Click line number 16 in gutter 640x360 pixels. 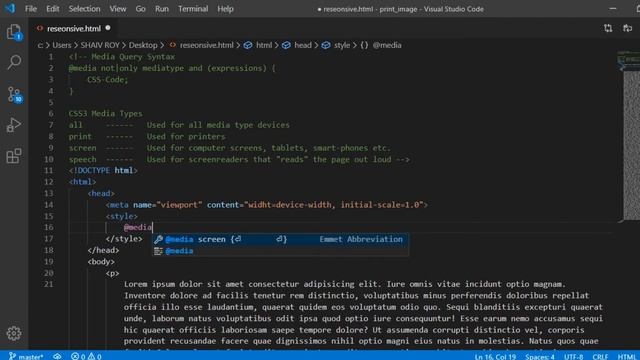[x=49, y=227]
